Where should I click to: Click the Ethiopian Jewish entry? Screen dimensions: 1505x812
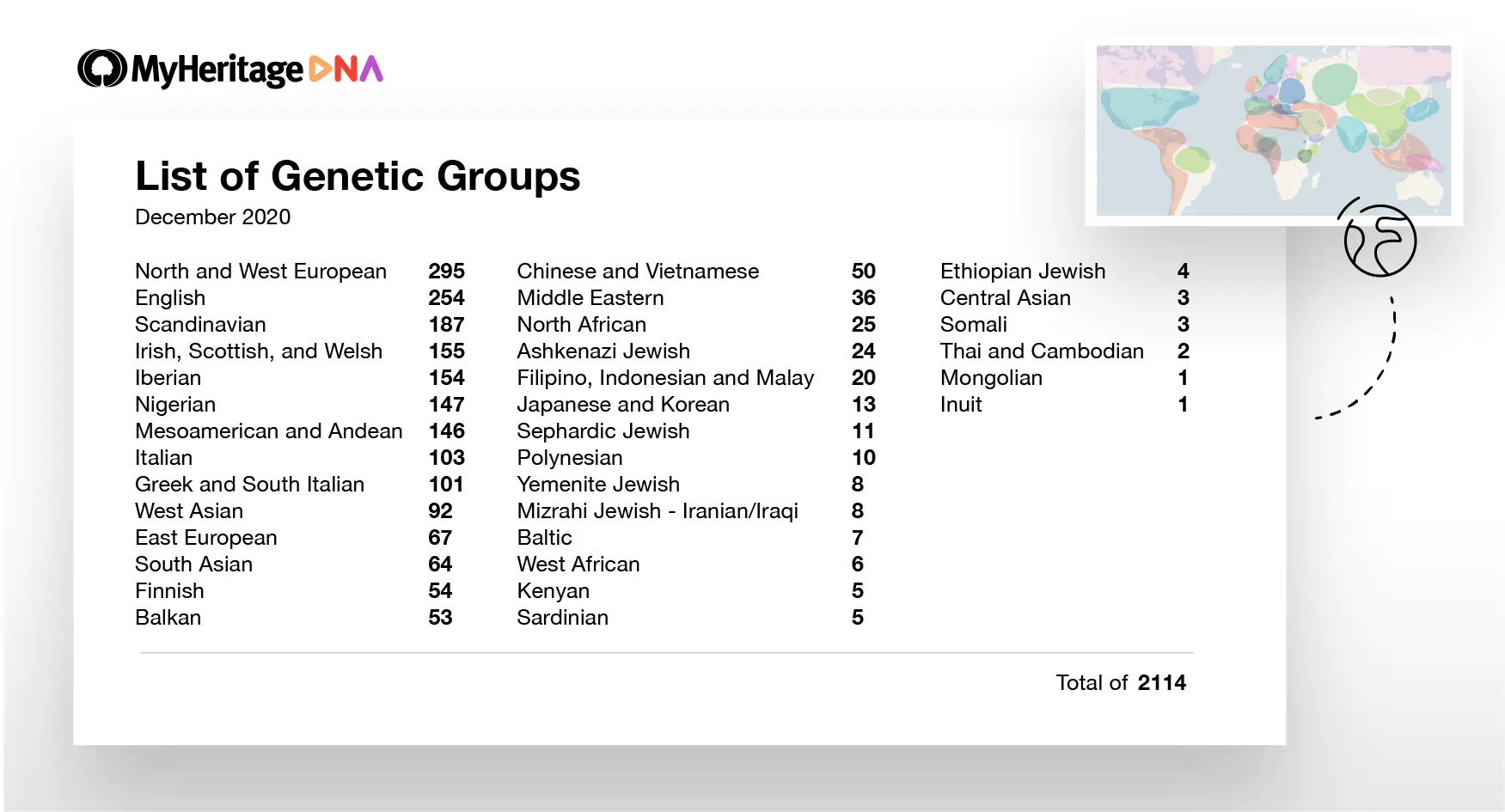click(x=1022, y=272)
